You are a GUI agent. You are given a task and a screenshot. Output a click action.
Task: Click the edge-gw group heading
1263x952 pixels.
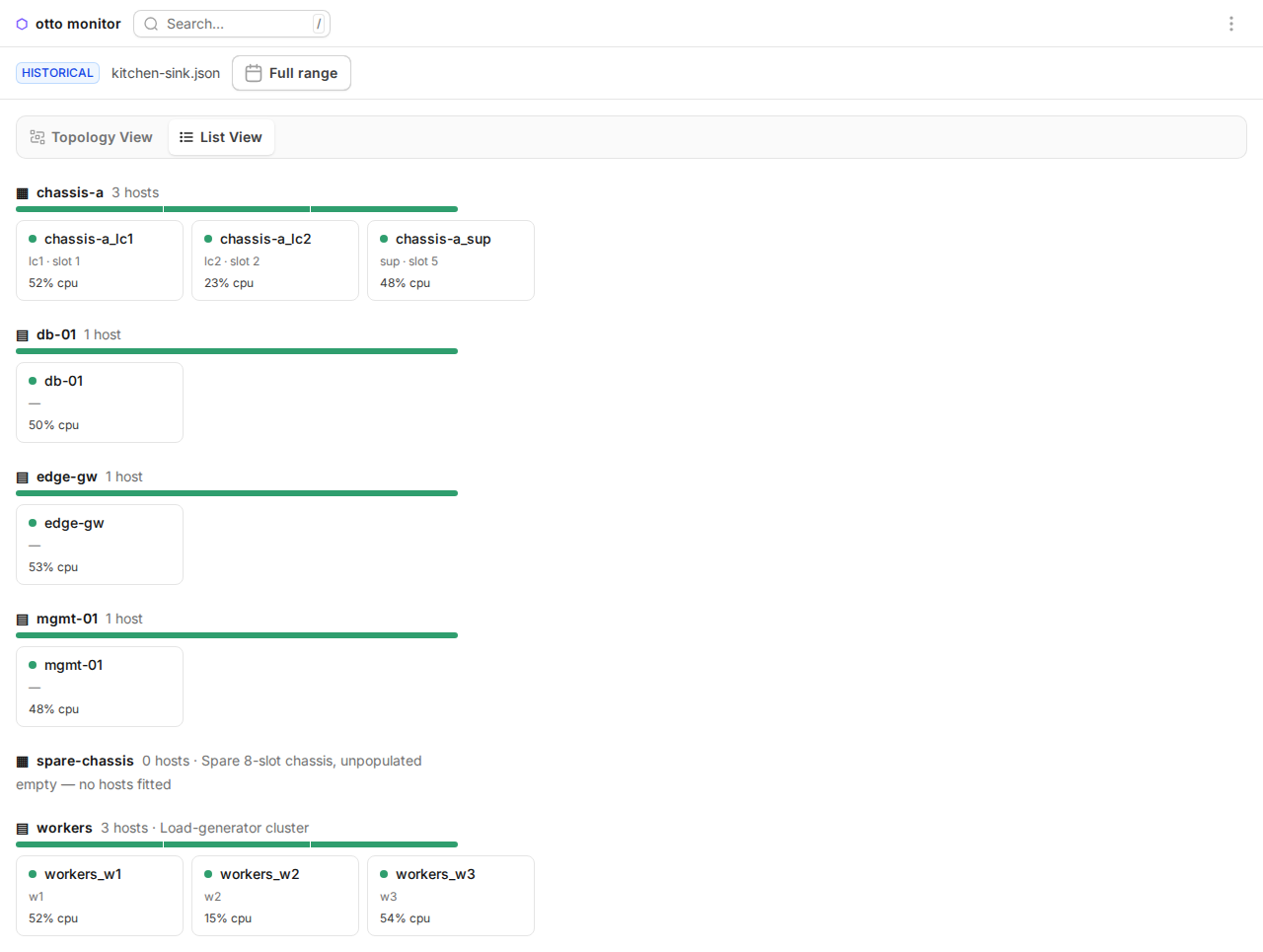[67, 476]
